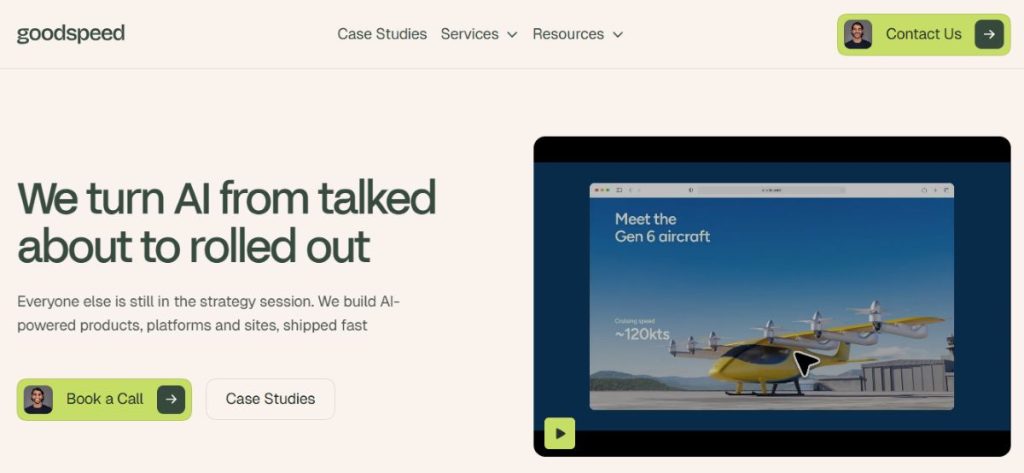Open the Case Studies nav link

382,34
